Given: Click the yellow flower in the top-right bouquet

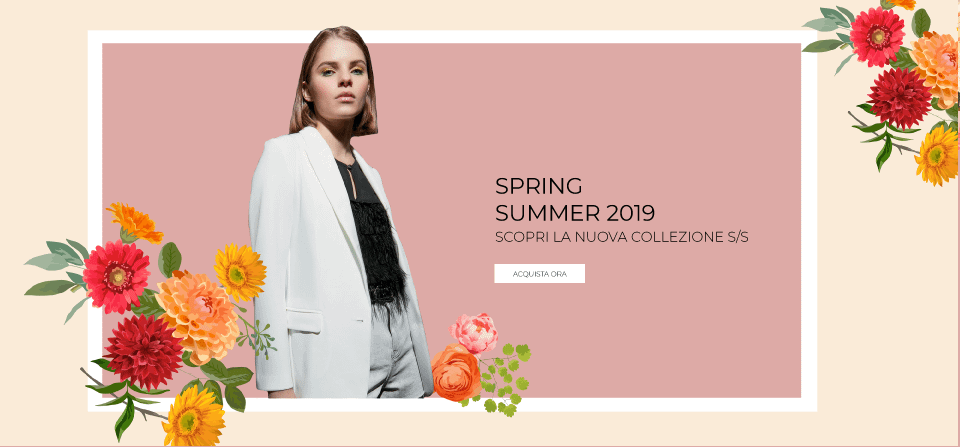Looking at the screenshot, I should click(937, 156).
